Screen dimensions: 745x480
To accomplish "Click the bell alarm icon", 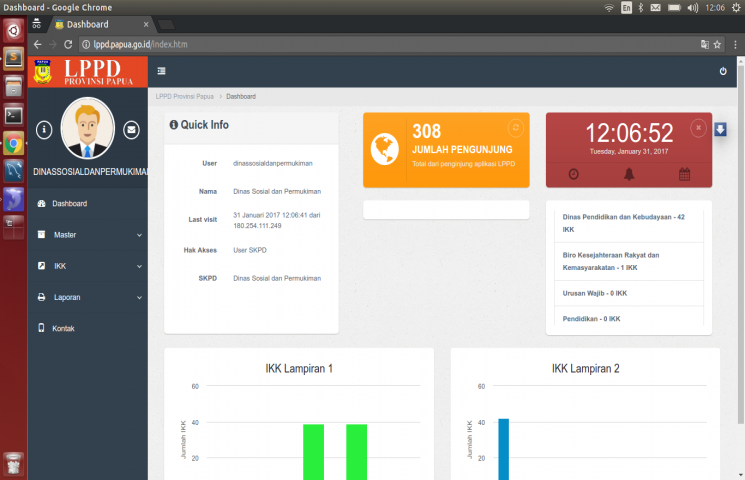I will tap(629, 174).
